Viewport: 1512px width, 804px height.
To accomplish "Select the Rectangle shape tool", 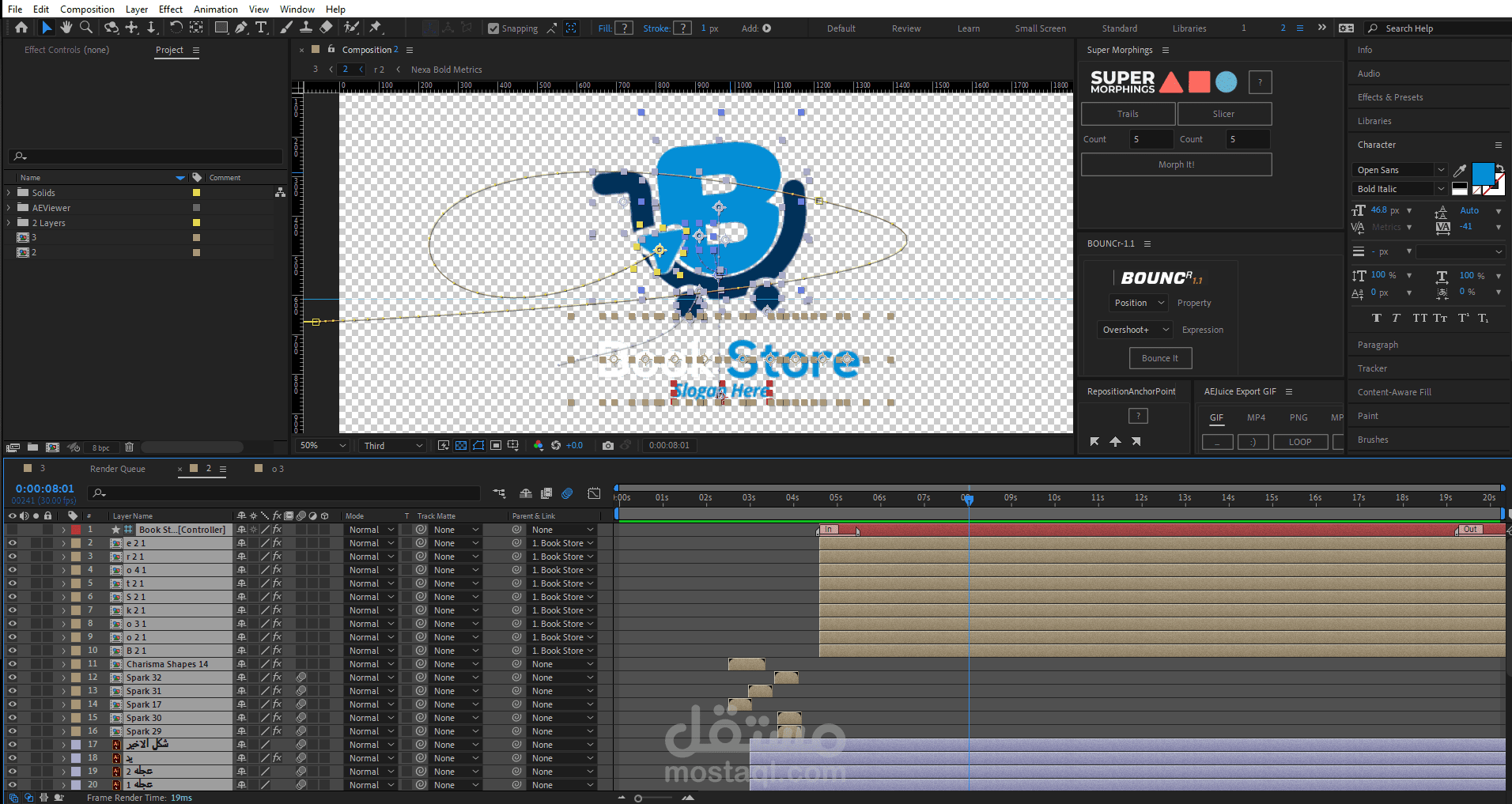I will [x=221, y=28].
